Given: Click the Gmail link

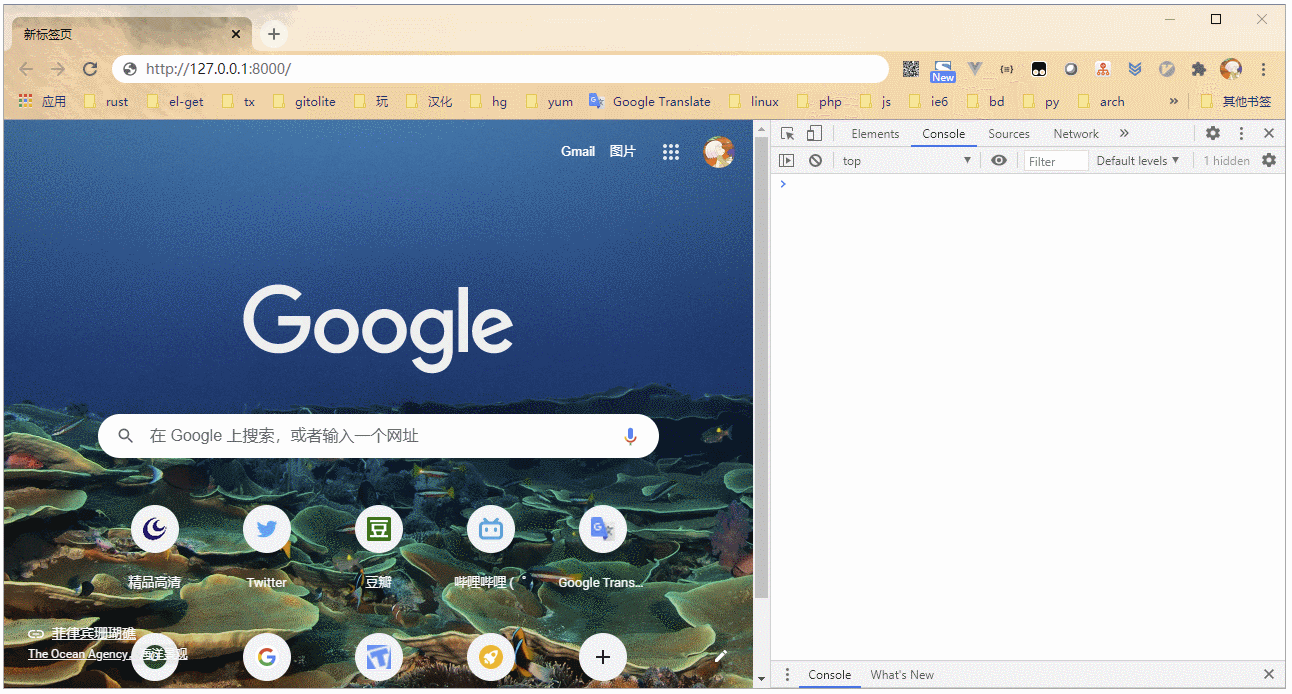Looking at the screenshot, I should pyautogui.click(x=577, y=152).
